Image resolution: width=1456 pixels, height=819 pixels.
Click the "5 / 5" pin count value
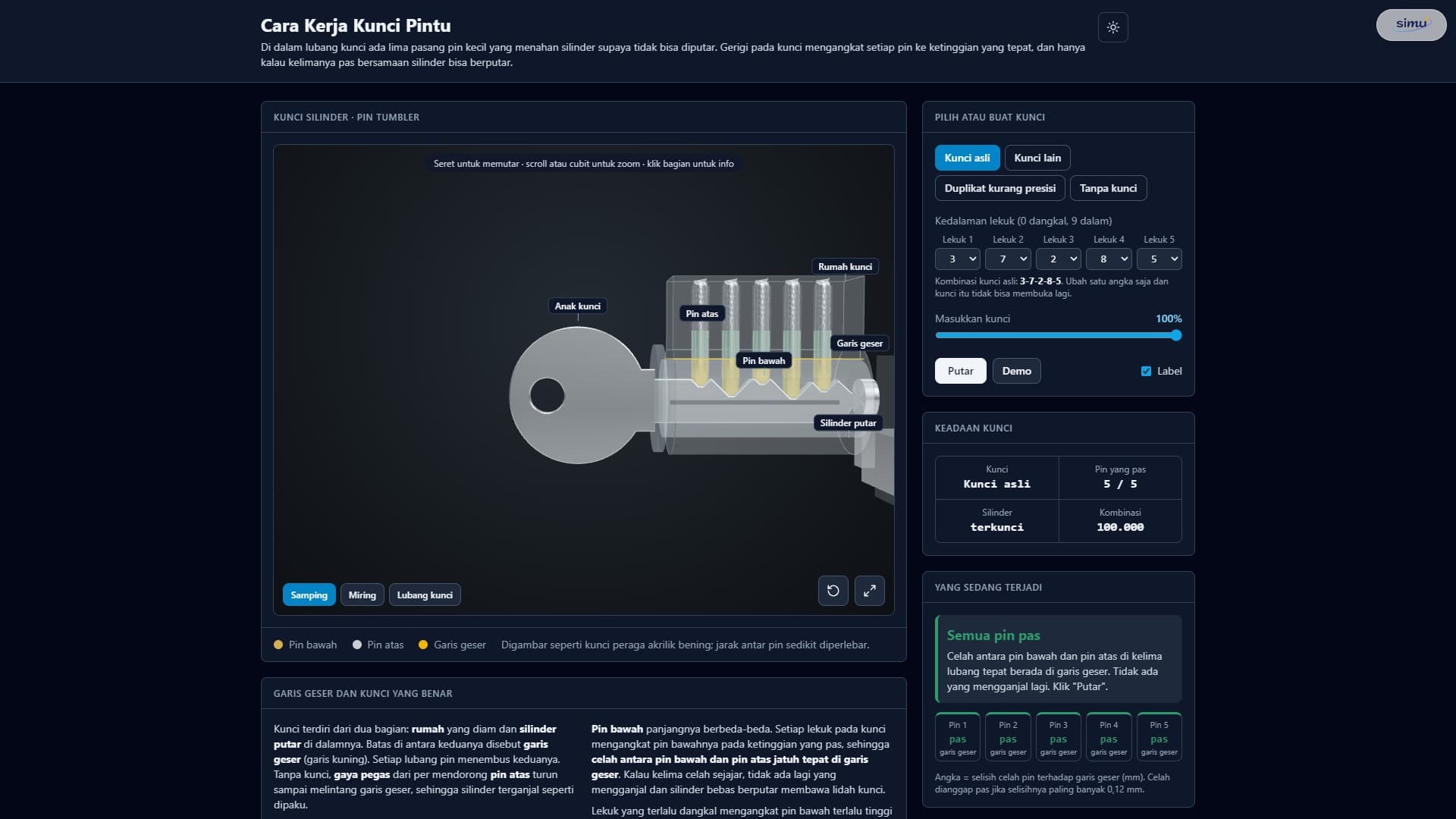[1120, 484]
